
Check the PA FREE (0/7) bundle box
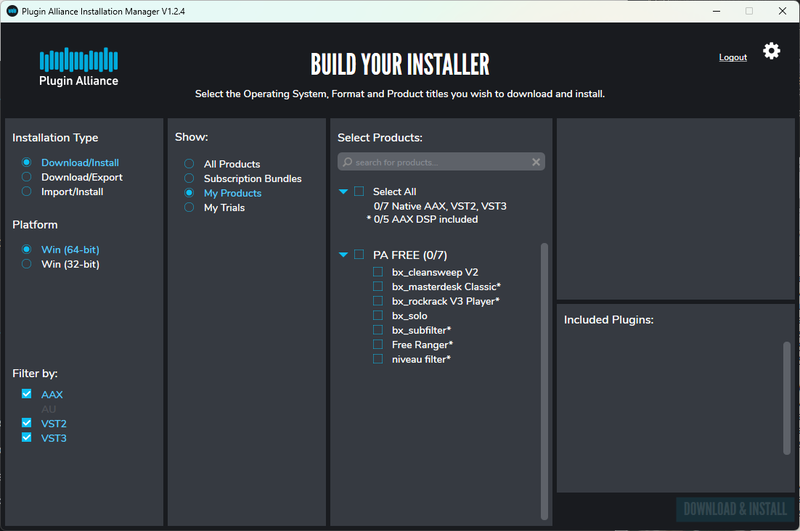(x=359, y=255)
